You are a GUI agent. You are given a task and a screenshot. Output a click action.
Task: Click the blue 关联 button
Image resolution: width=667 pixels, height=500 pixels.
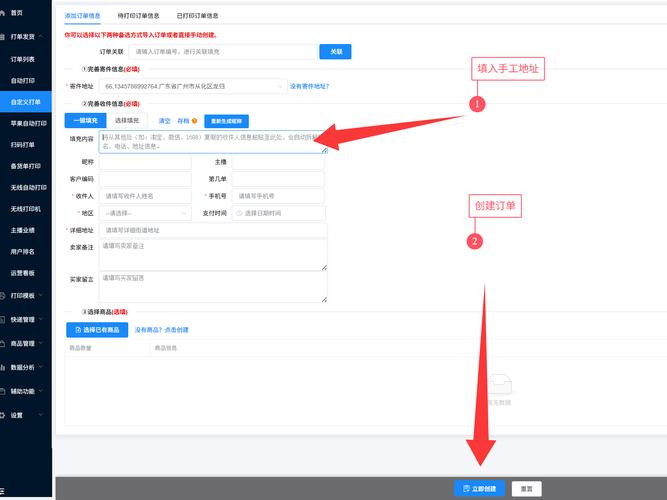[335, 51]
